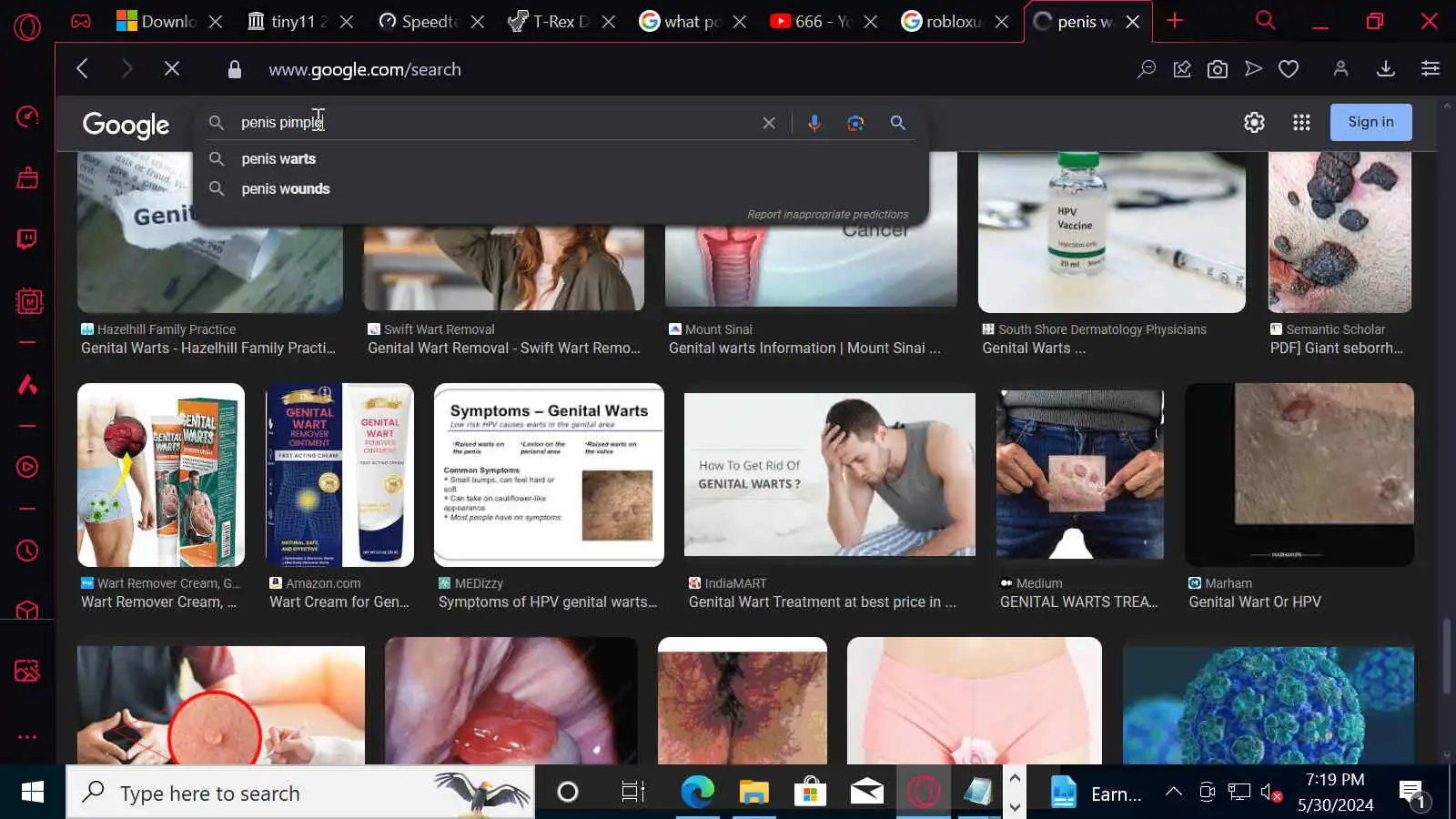Show browsing History clock icon in sidebar
Image resolution: width=1456 pixels, height=819 pixels.
tap(27, 551)
